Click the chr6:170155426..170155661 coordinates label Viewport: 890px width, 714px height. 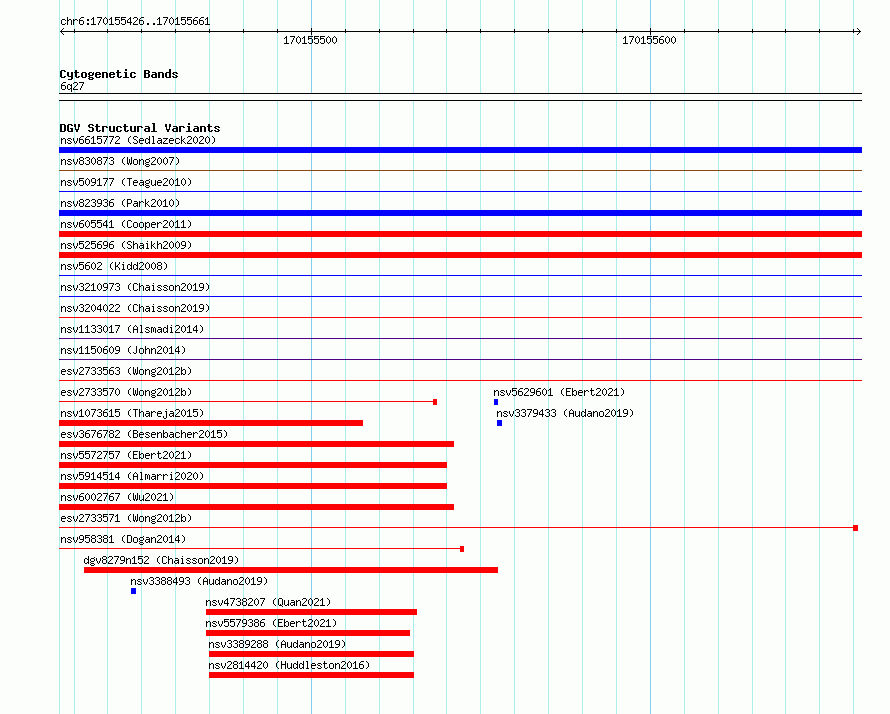(x=135, y=22)
